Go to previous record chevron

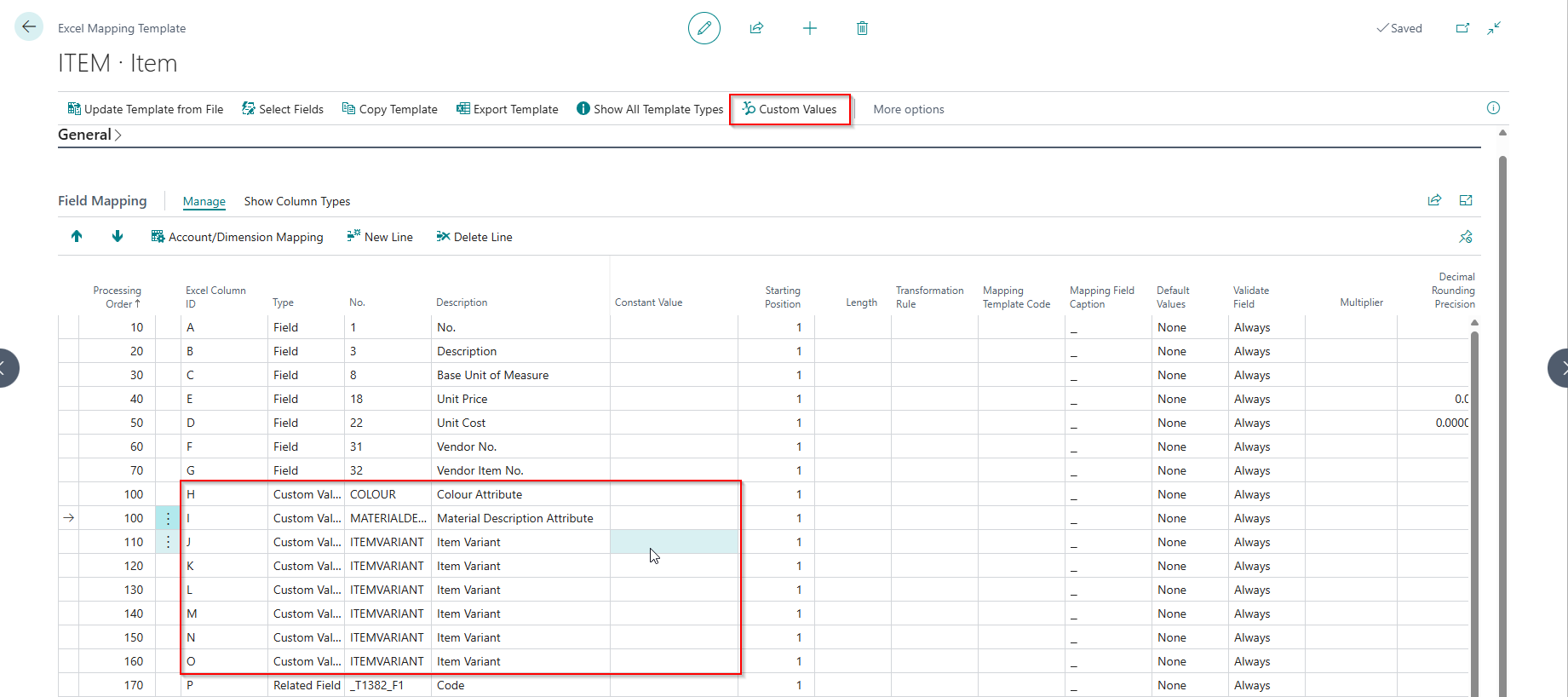click(x=4, y=368)
